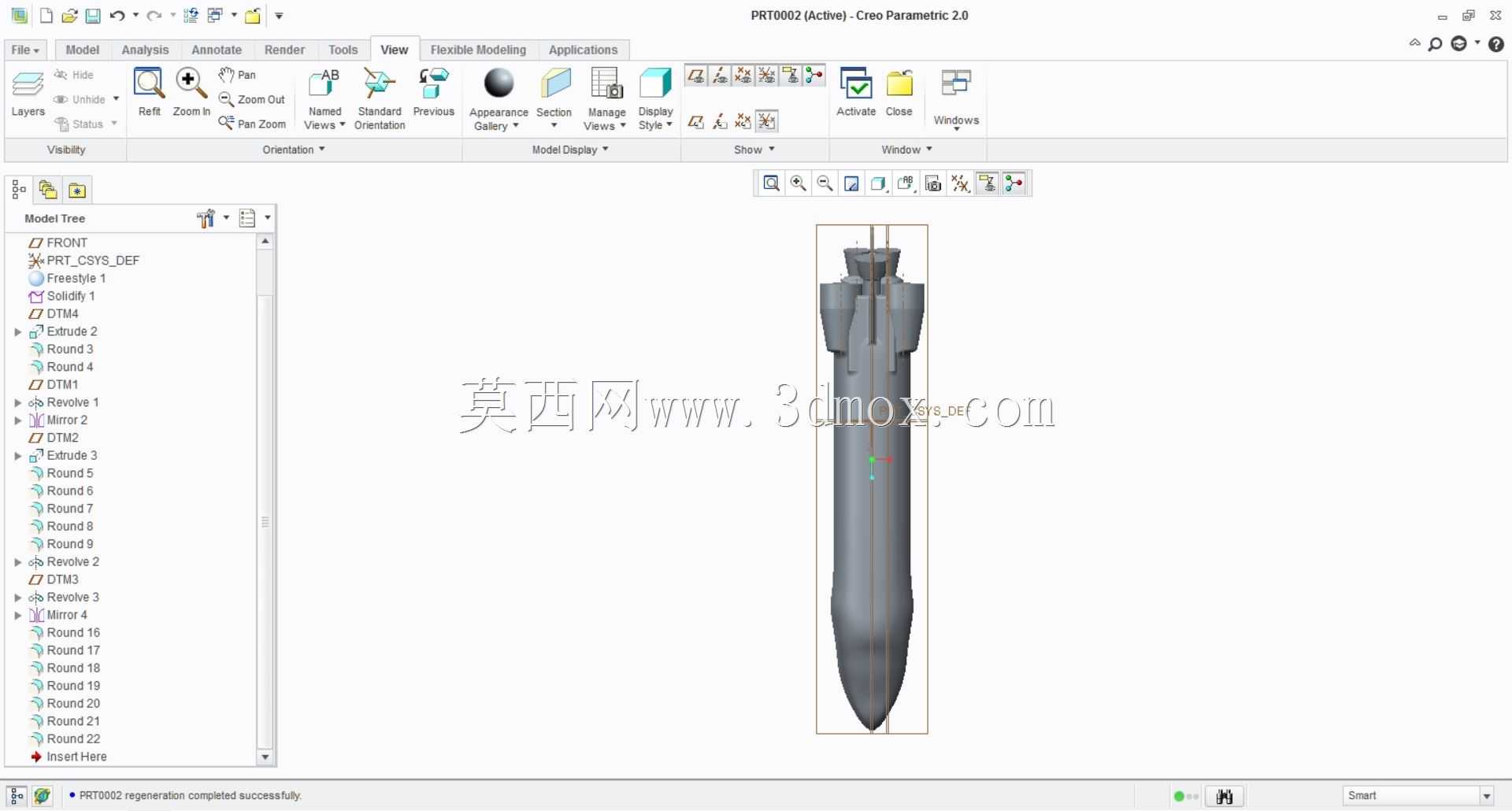1512x811 pixels.
Task: Click the graphics toolbar Zoom In icon
Action: tap(799, 183)
